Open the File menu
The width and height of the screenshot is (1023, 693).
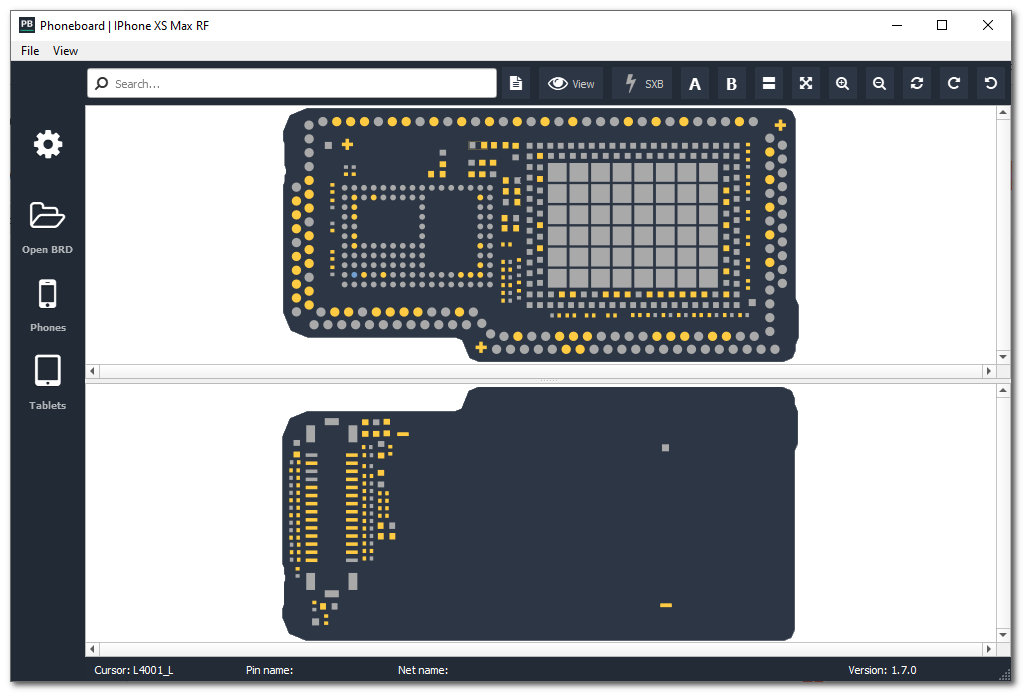click(30, 51)
